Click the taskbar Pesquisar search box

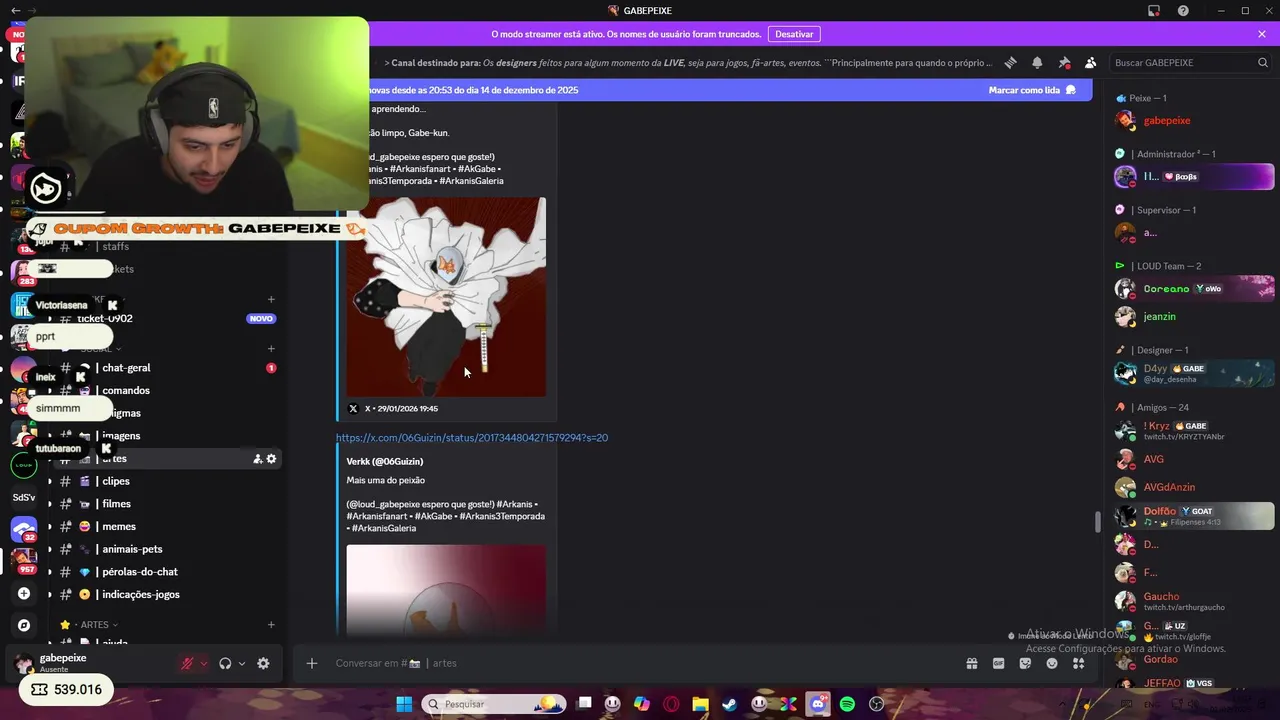pos(494,704)
